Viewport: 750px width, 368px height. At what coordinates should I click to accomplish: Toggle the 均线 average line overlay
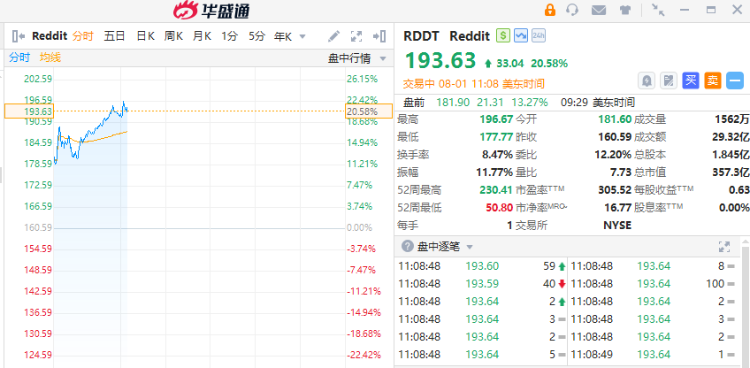pyautogui.click(x=50, y=58)
